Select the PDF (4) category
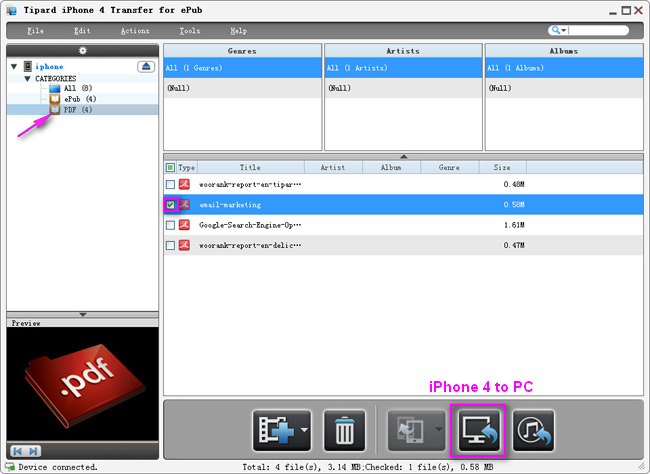650x474 pixels. [78, 109]
